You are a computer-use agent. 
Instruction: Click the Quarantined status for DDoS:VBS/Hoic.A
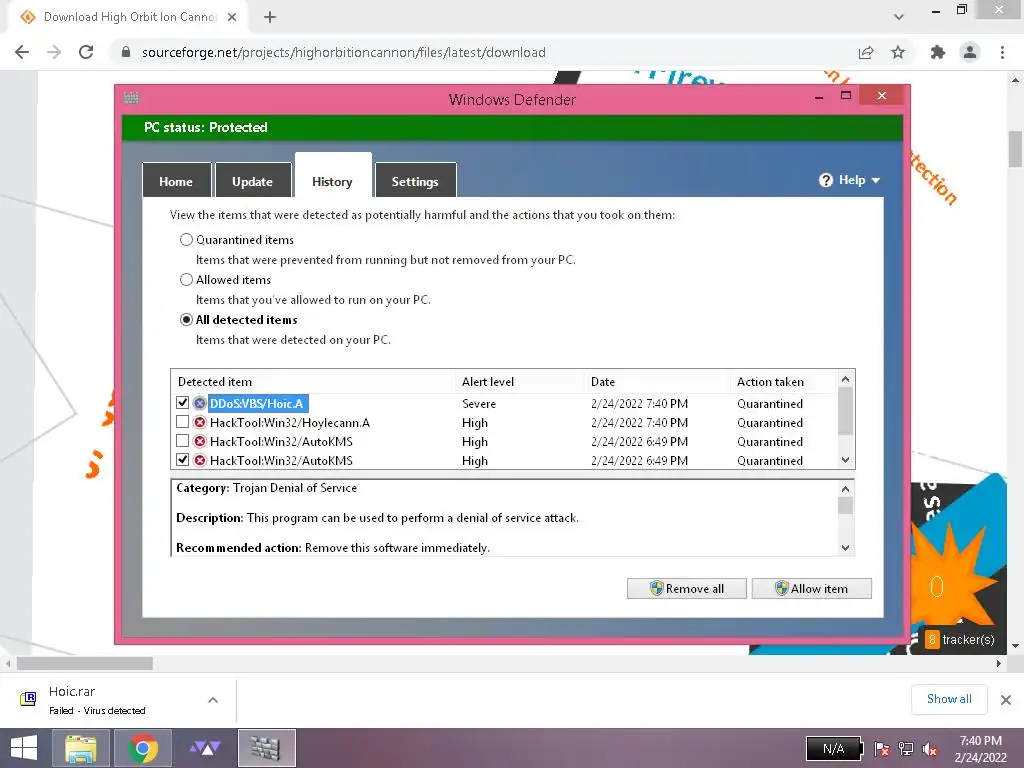(770, 404)
